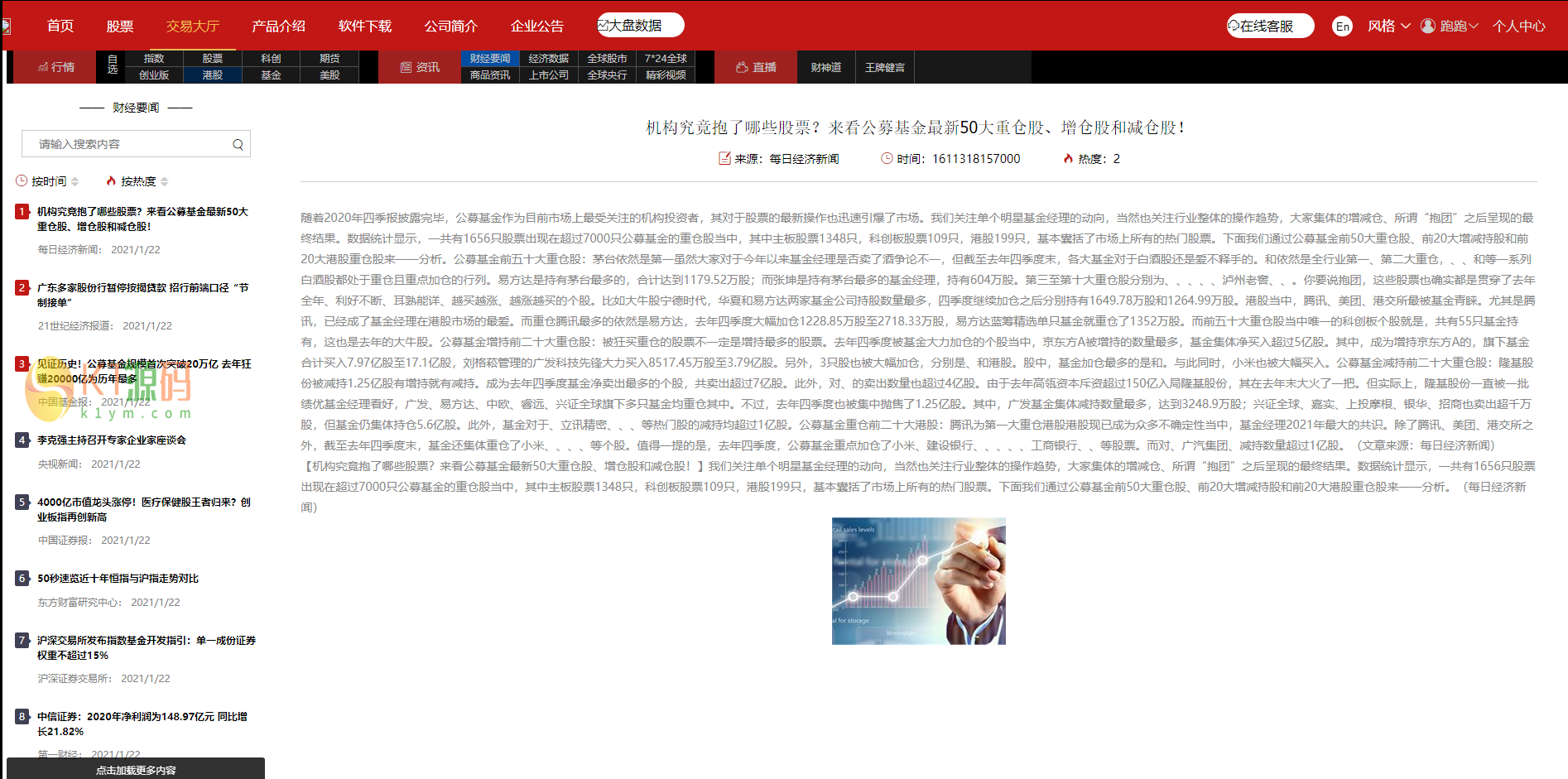Click the search magnifier icon
1568x779 pixels.
coord(238,144)
